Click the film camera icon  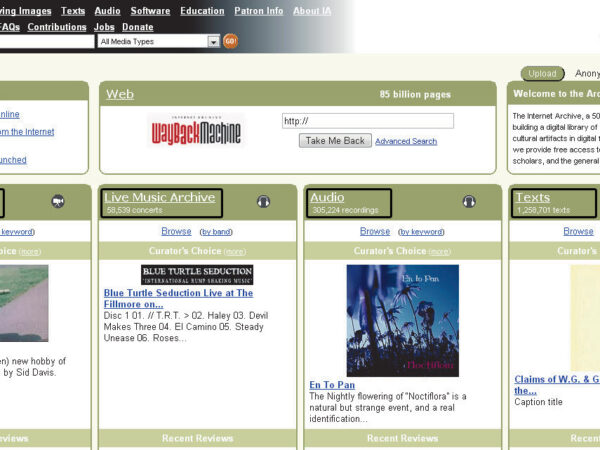pyautogui.click(x=58, y=201)
